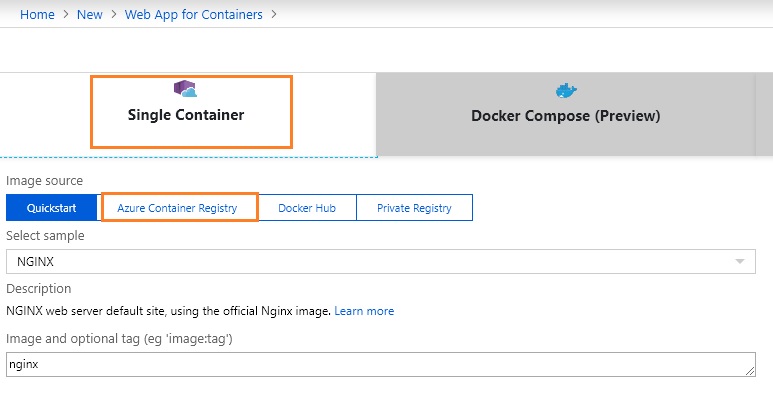Open the Select sample NGINX dropdown

381,261
